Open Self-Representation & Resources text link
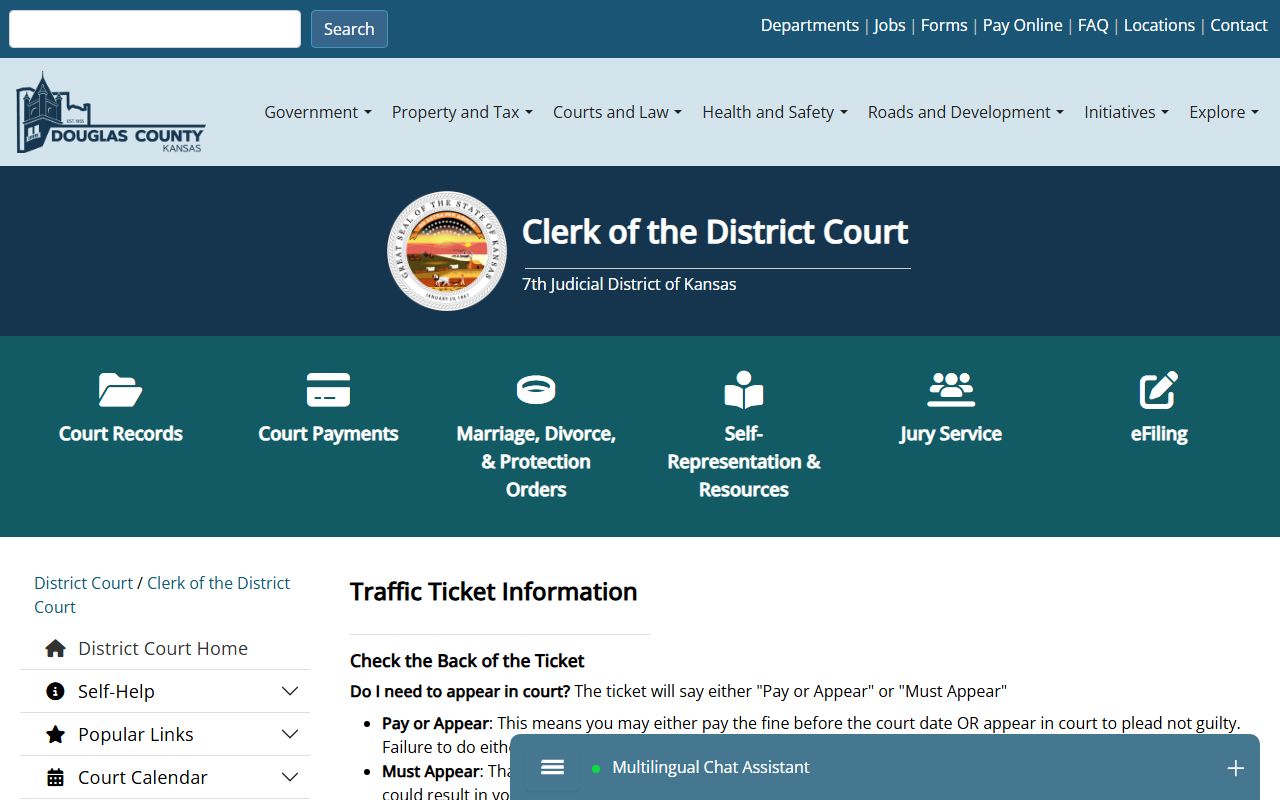Viewport: 1280px width, 800px height. [x=744, y=462]
